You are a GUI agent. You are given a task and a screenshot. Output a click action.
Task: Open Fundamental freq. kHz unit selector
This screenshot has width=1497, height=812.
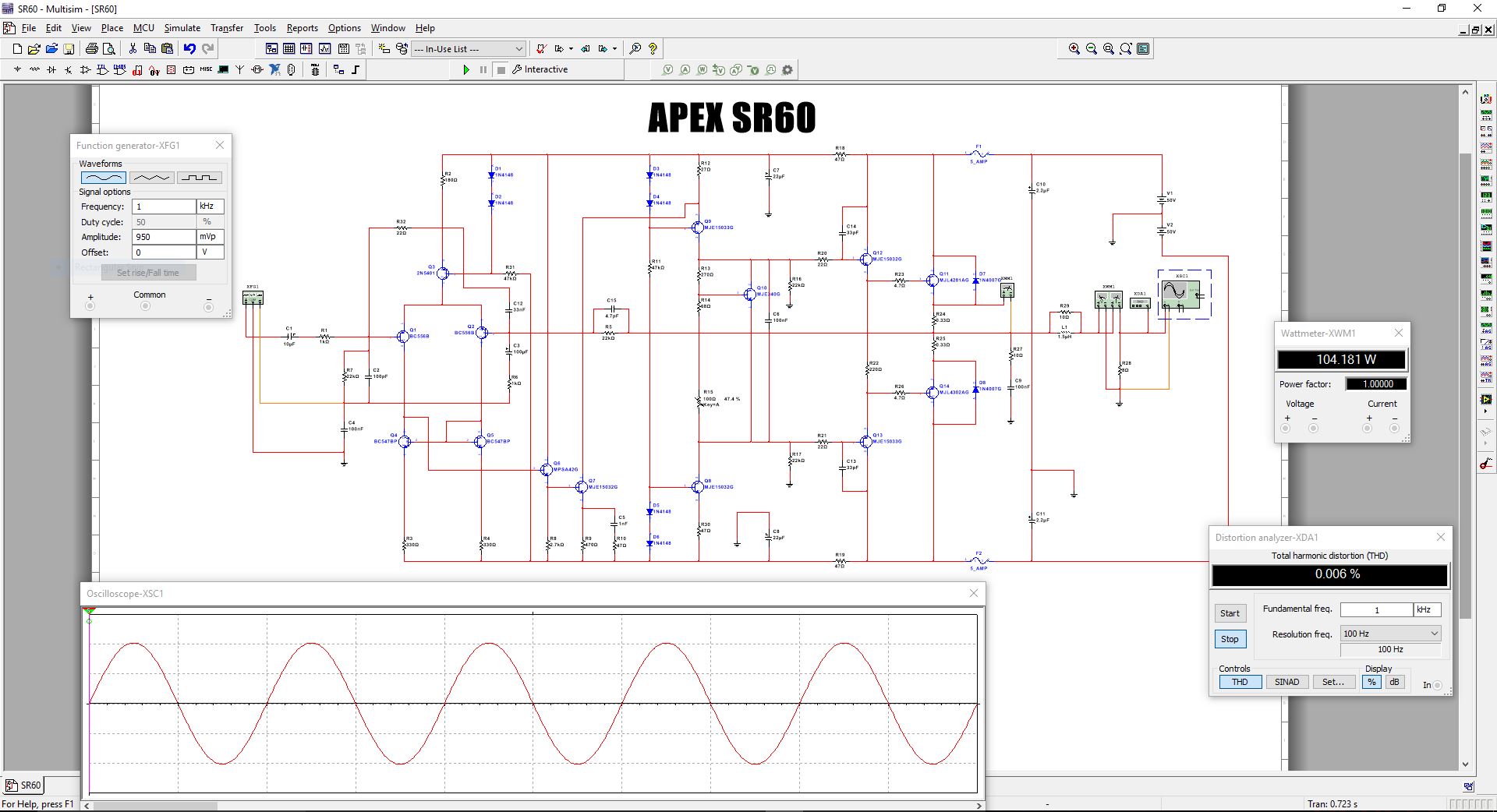pos(1427,609)
